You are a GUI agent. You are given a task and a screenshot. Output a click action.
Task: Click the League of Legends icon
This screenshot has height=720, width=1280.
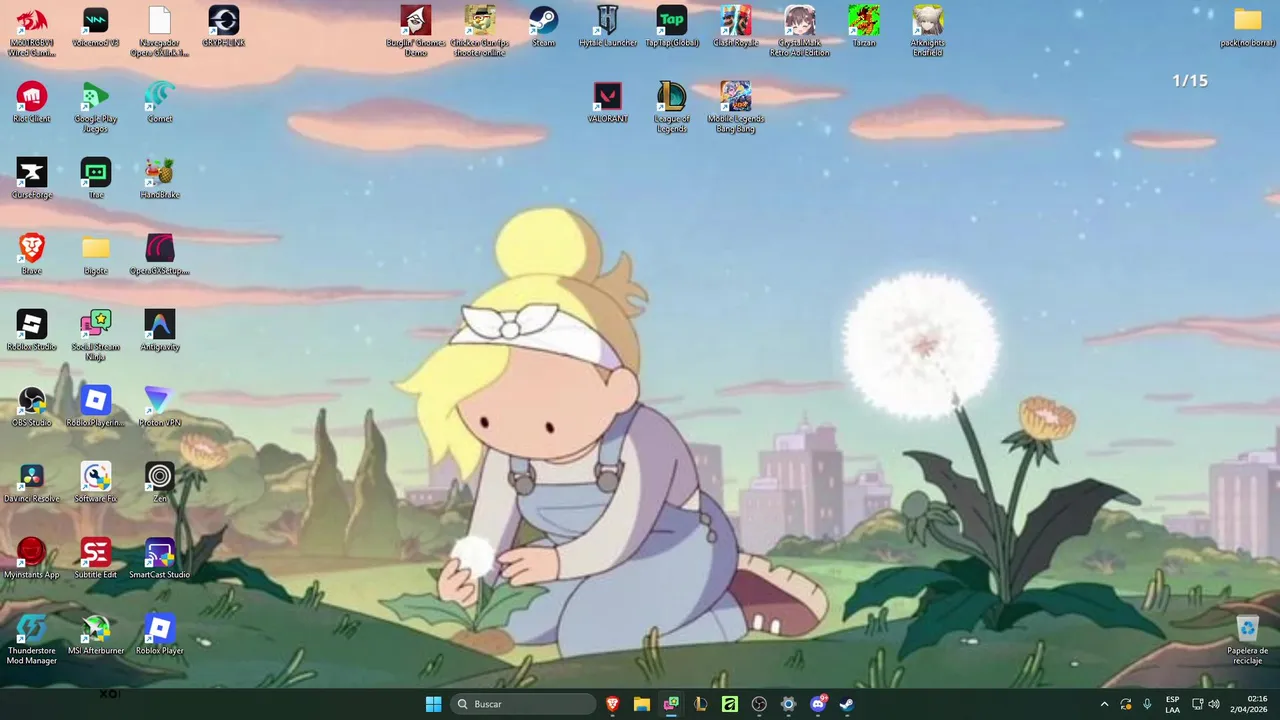pos(672,108)
